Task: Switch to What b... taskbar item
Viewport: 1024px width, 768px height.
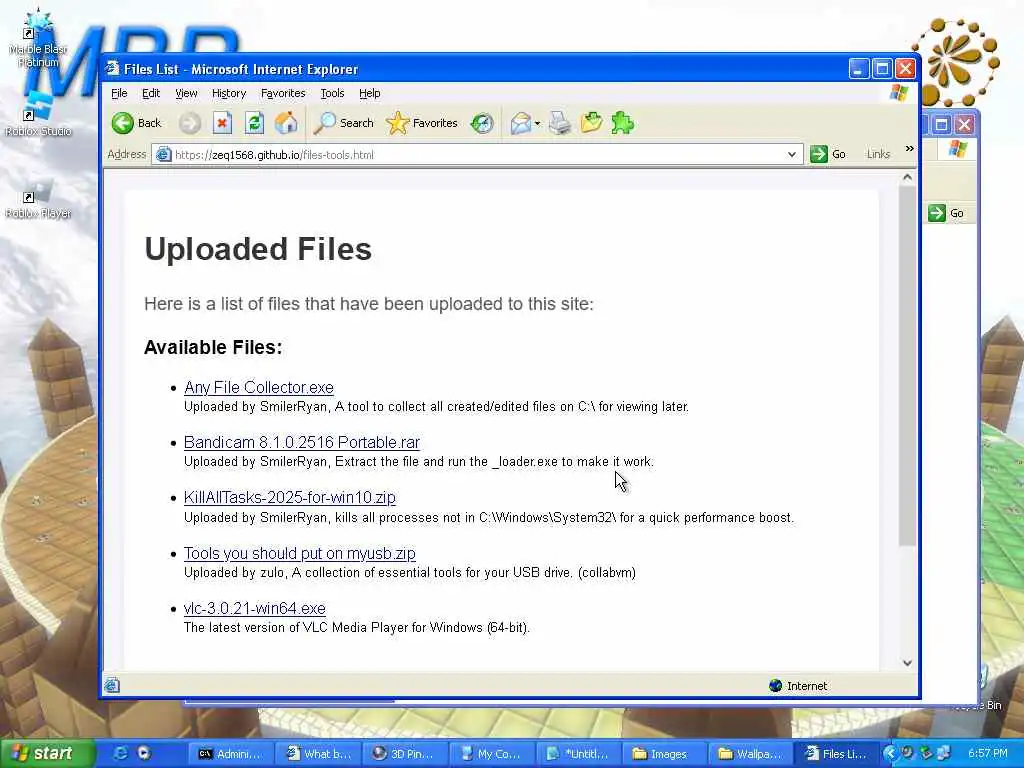Action: (x=318, y=754)
